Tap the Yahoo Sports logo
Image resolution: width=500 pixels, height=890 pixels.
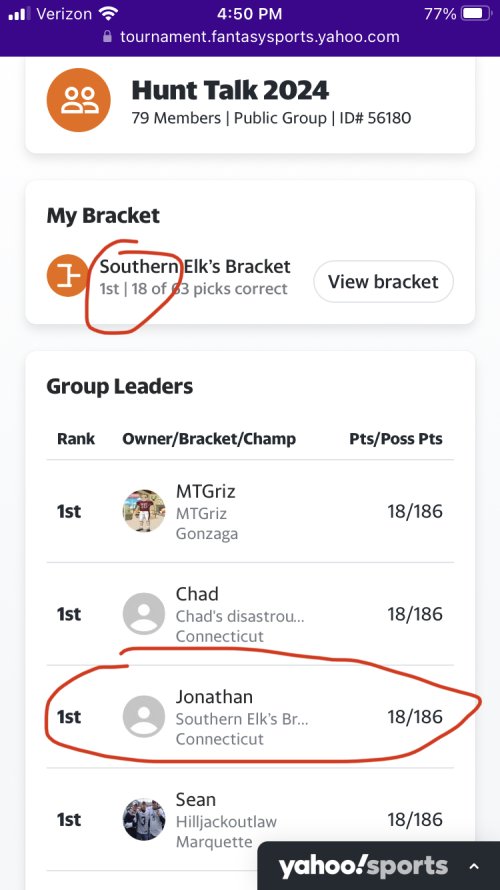[x=363, y=867]
